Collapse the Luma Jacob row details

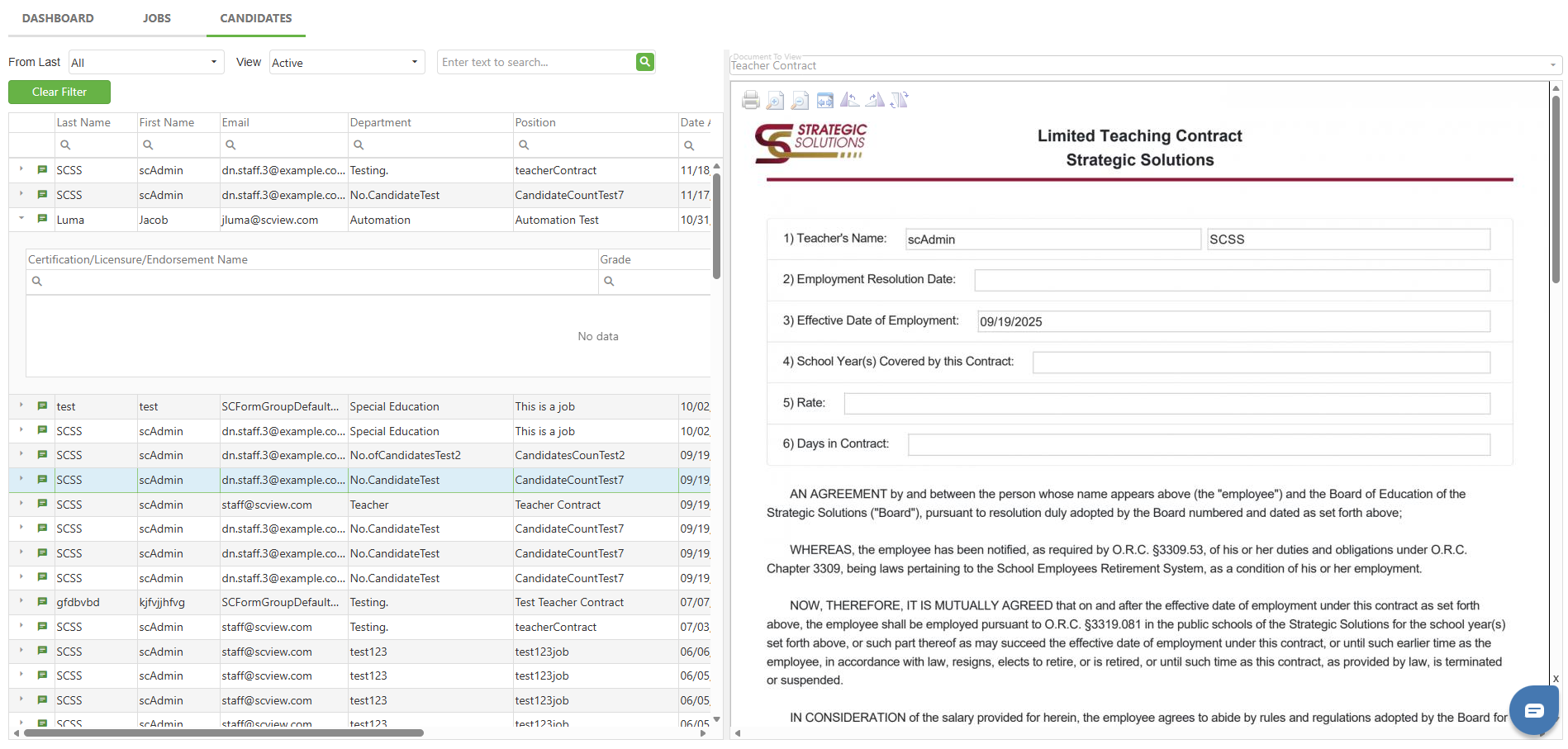21,219
